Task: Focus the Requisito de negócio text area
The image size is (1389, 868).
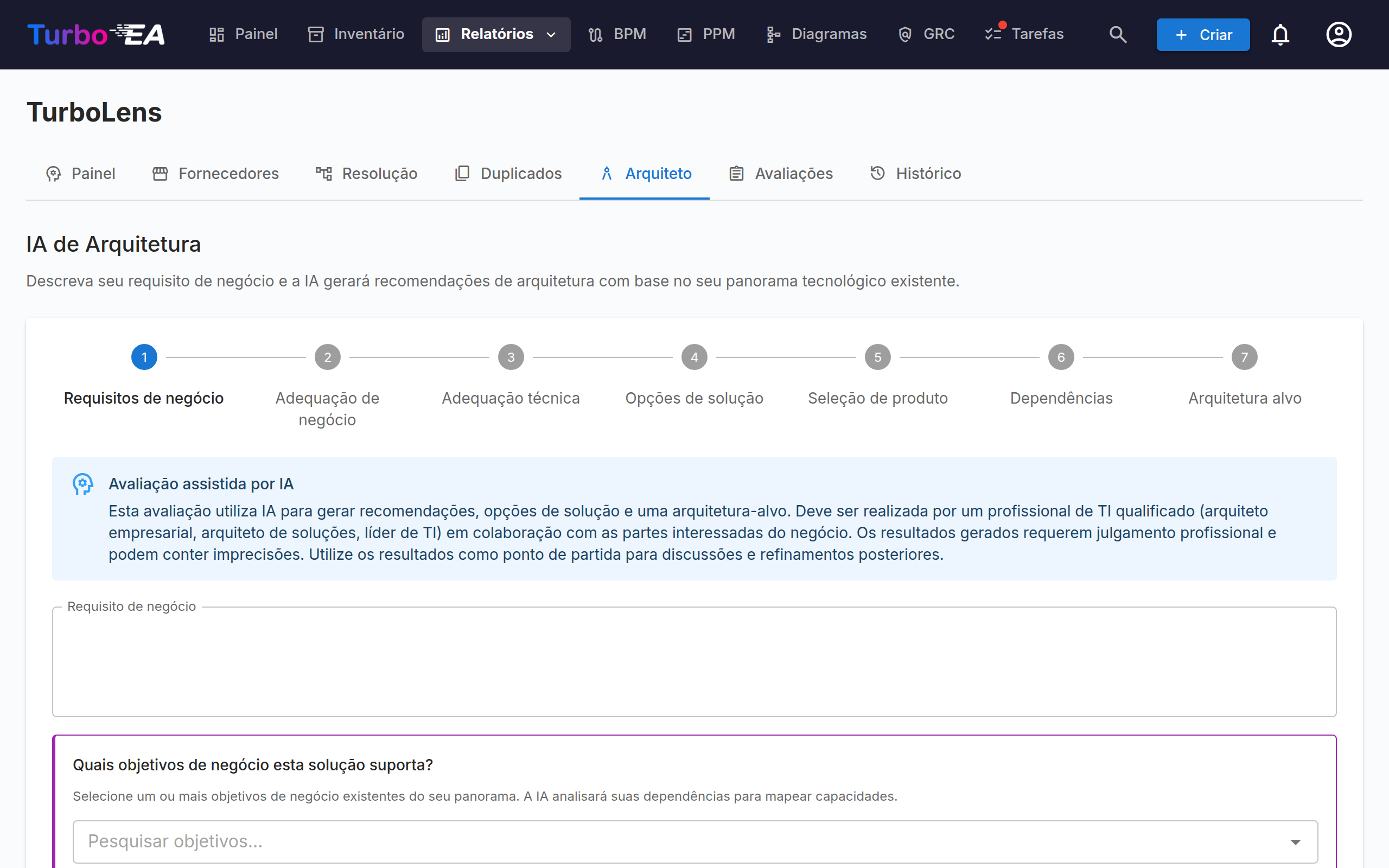Action: [x=694, y=661]
